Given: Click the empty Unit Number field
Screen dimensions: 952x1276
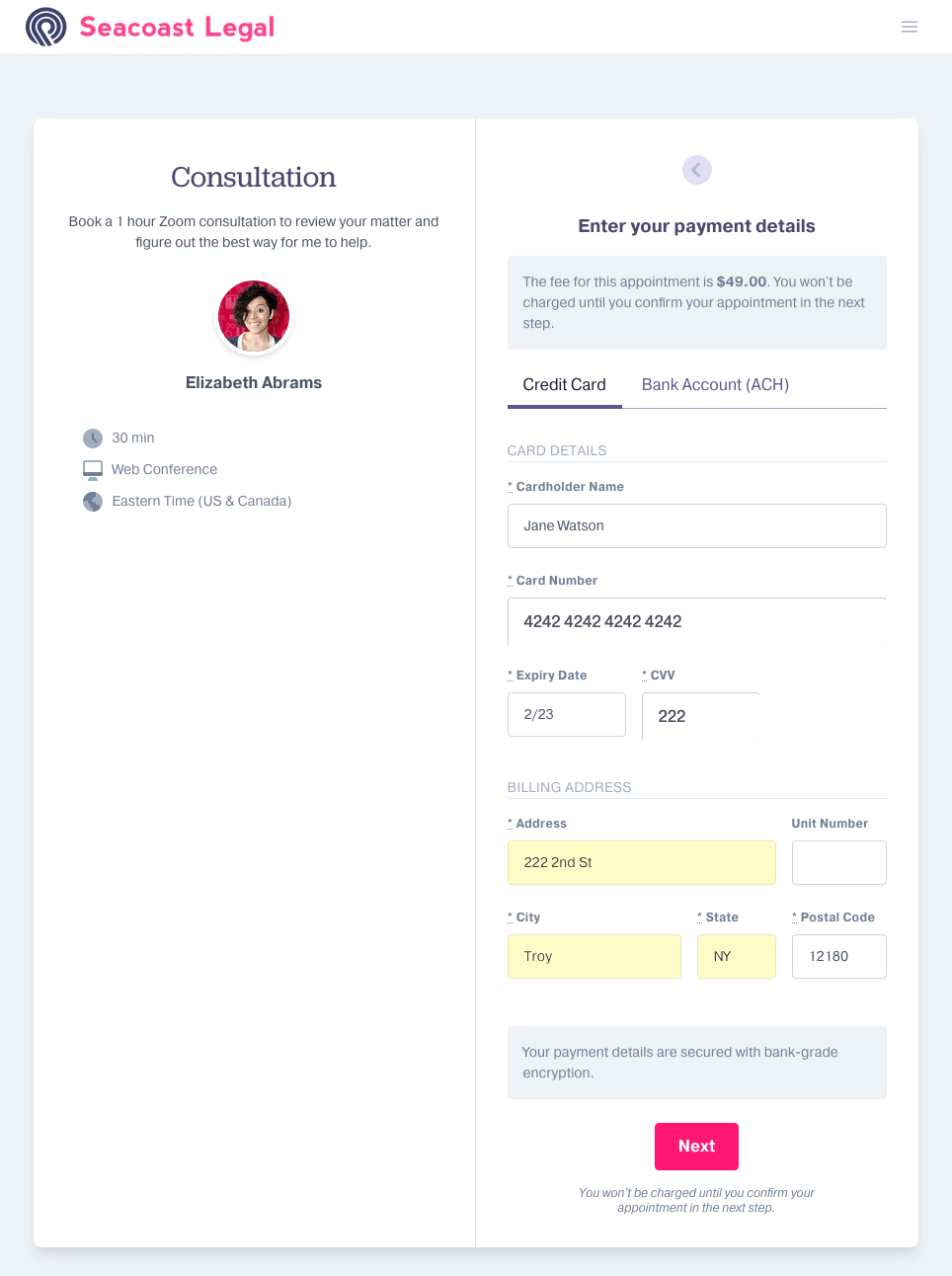Looking at the screenshot, I should click(x=838, y=862).
